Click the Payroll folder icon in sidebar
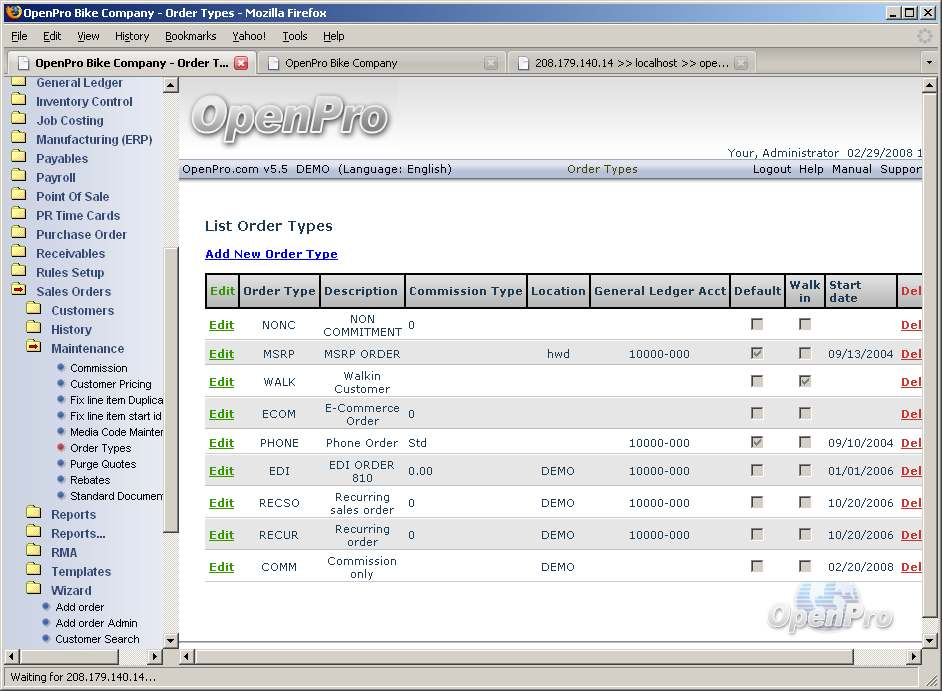Image resolution: width=942 pixels, height=691 pixels. (x=18, y=177)
